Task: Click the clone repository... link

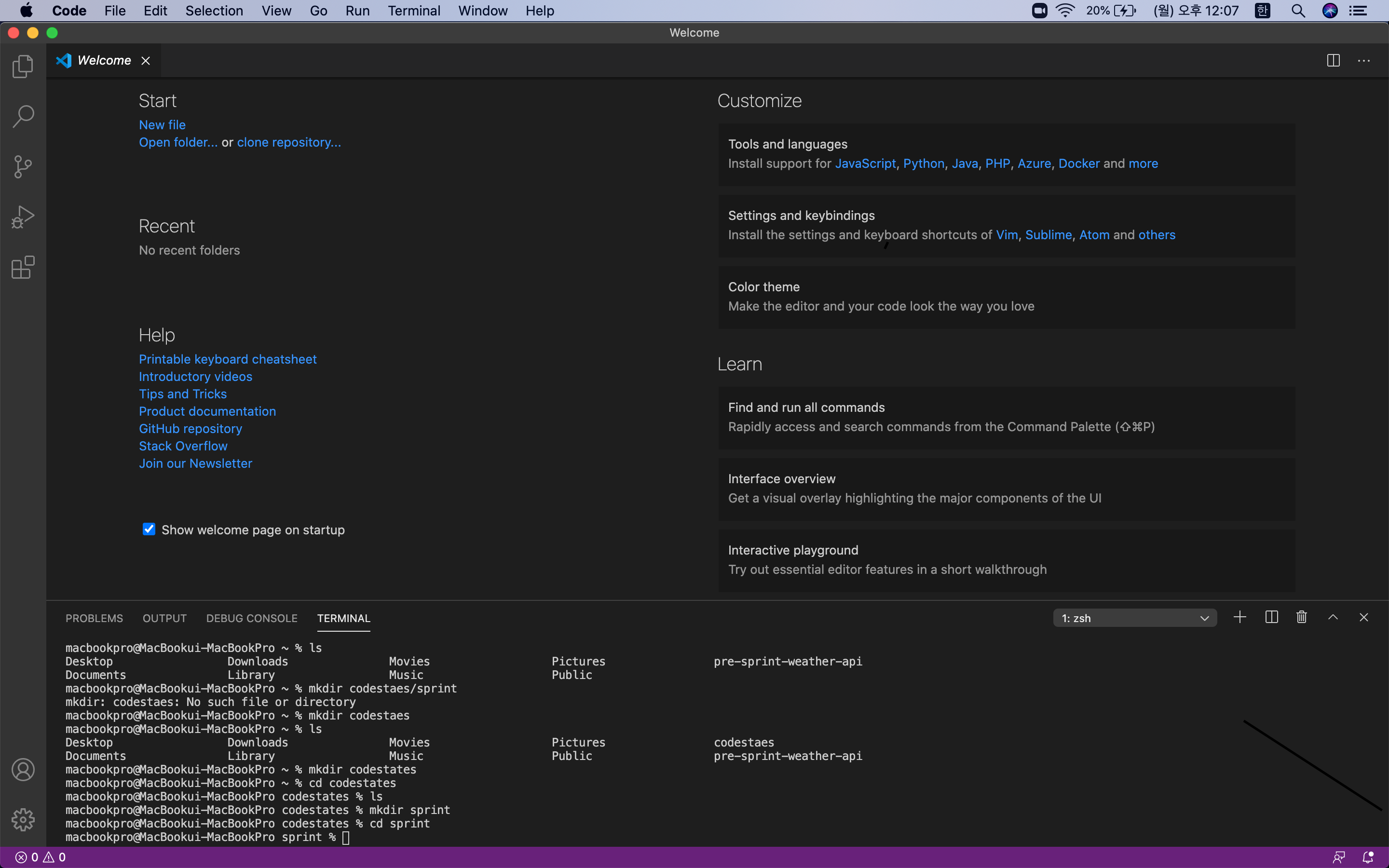Action: pos(289,142)
